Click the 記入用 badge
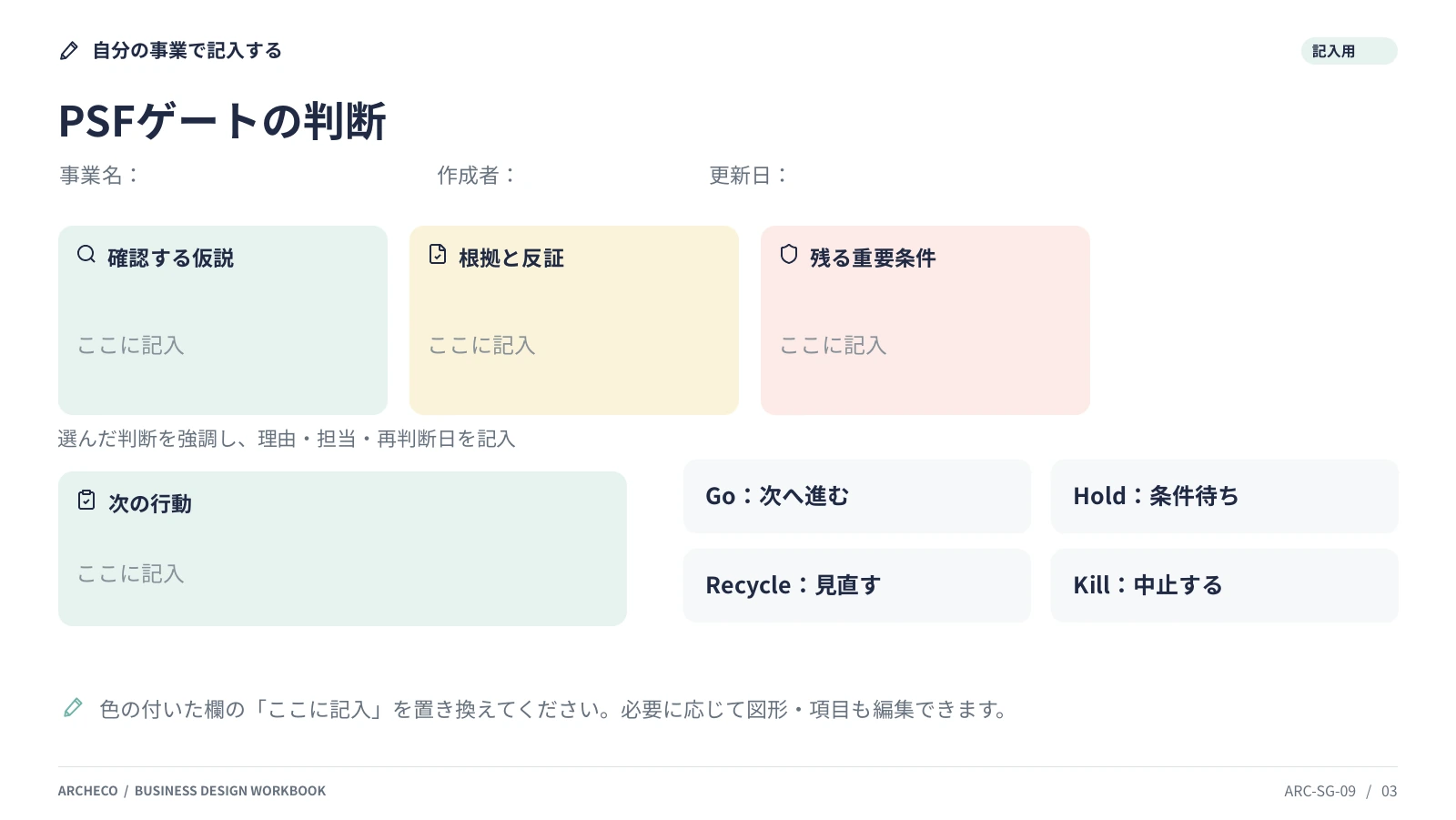 click(x=1349, y=51)
